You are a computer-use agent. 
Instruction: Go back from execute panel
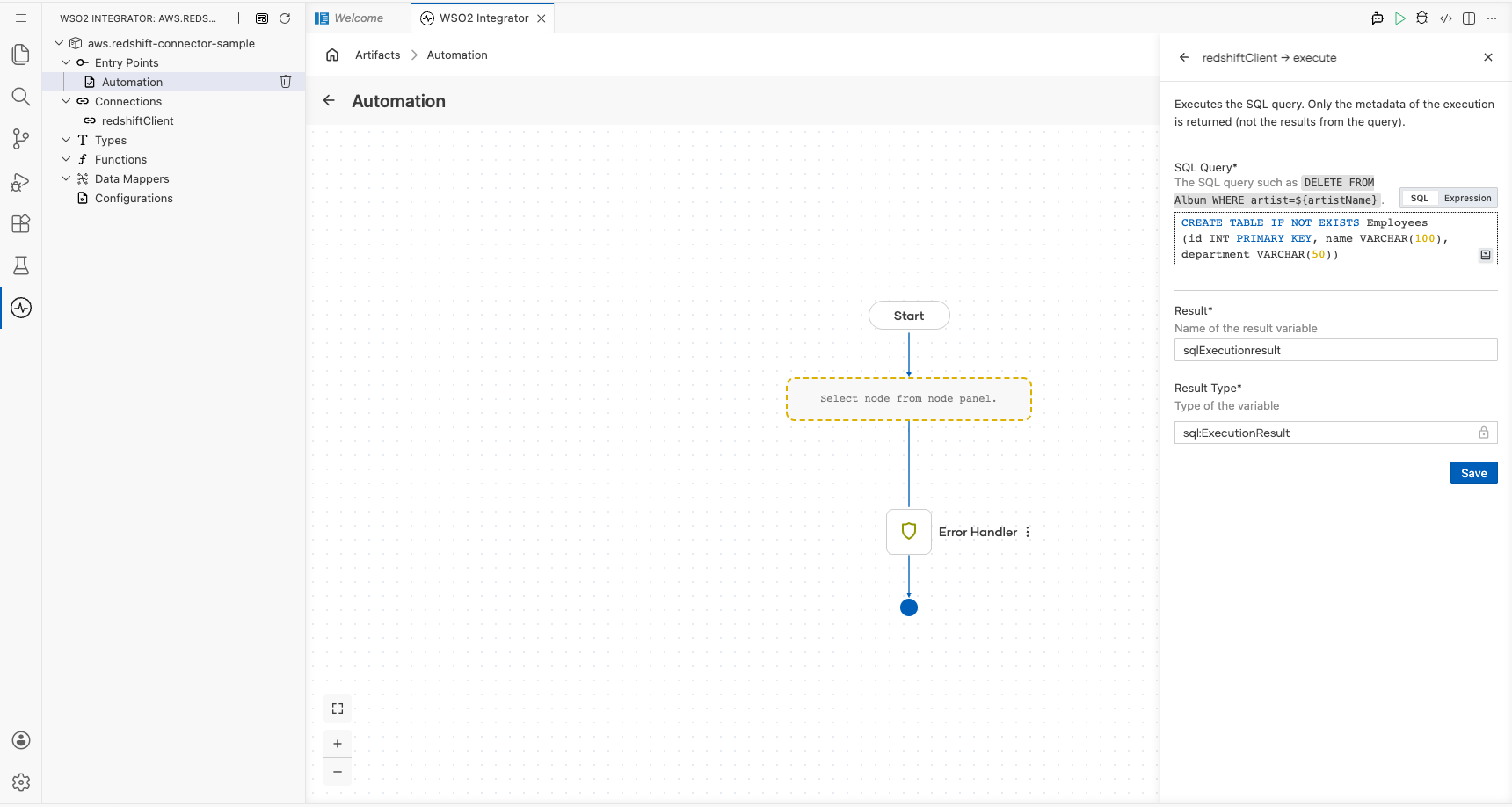pos(1184,57)
